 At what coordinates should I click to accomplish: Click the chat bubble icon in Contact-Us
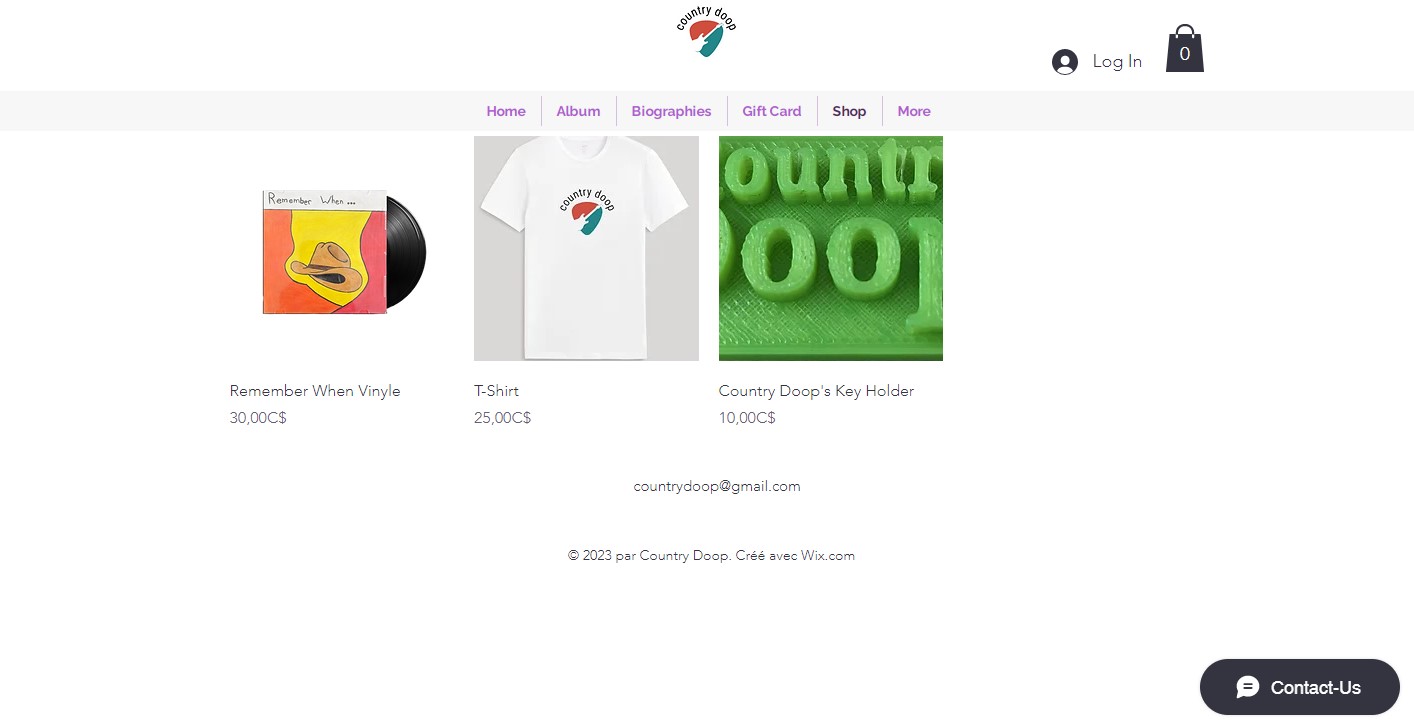pos(1248,687)
